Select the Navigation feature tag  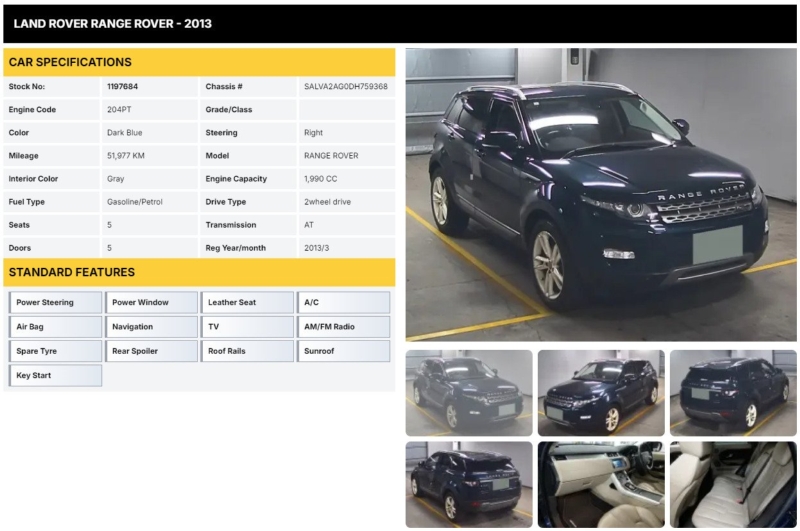click(151, 327)
